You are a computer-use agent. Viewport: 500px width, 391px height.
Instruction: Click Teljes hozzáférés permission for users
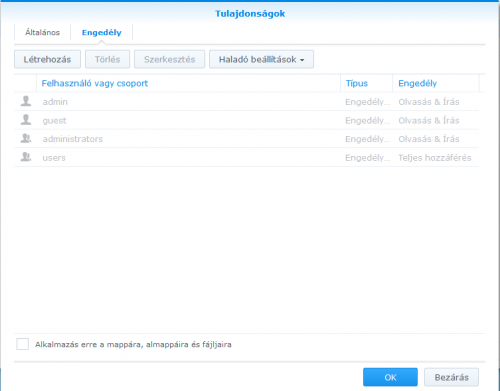435,158
